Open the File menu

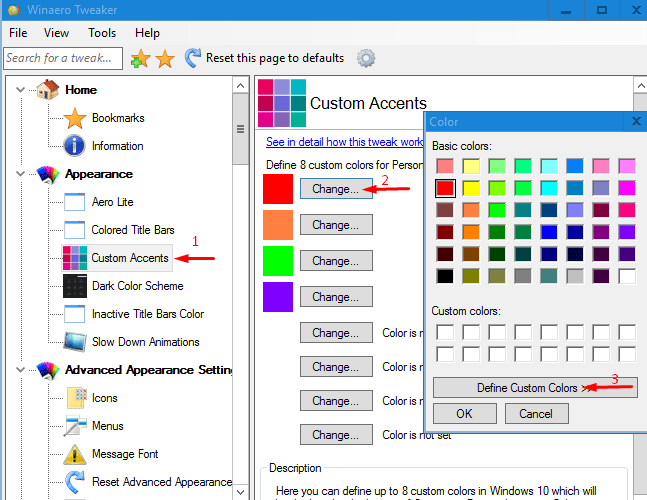pos(18,33)
